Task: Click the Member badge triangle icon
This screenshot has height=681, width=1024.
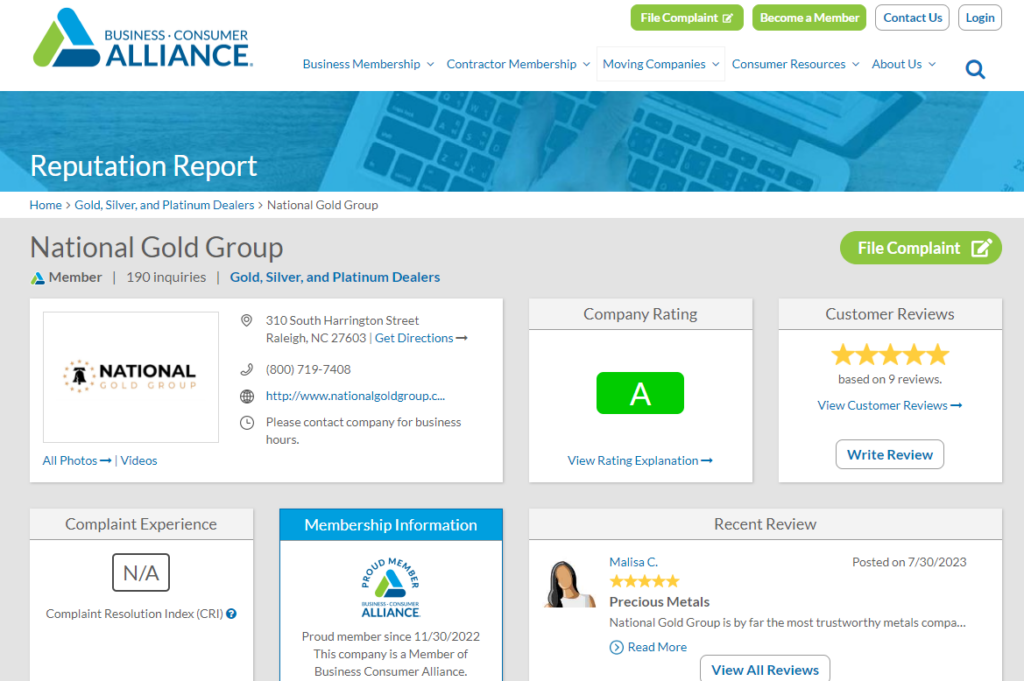Action: pos(38,278)
